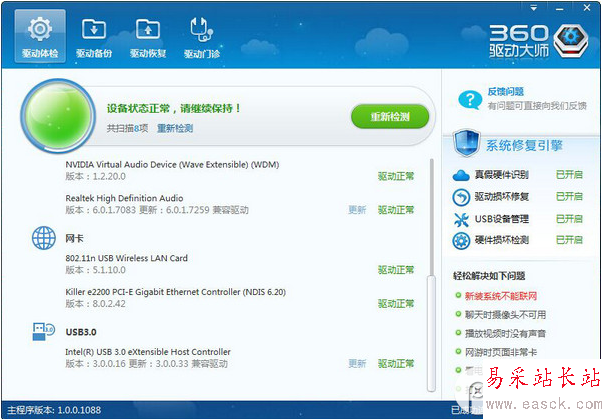Click the USB3.0 category heading
This screenshot has height=419, width=603.
pos(81,332)
